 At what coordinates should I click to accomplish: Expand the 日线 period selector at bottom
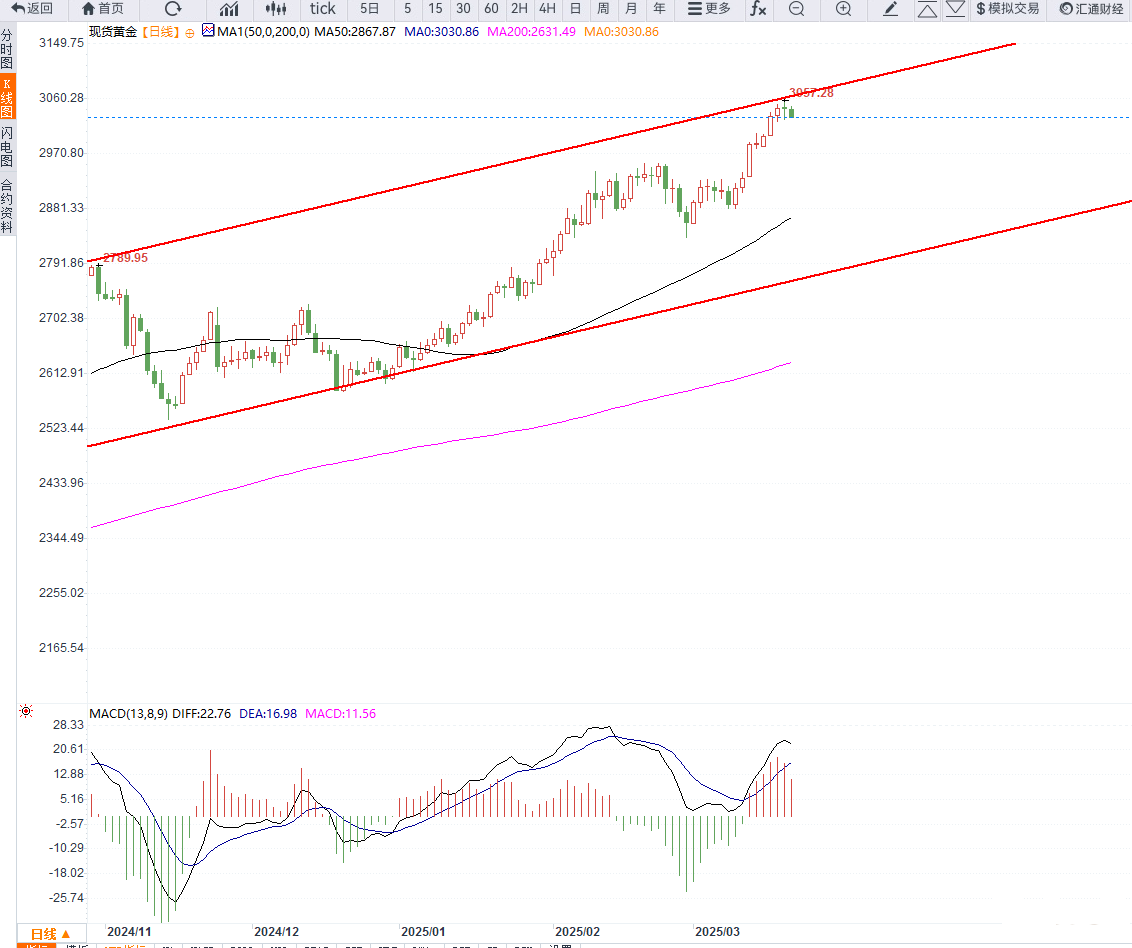[x=50, y=933]
